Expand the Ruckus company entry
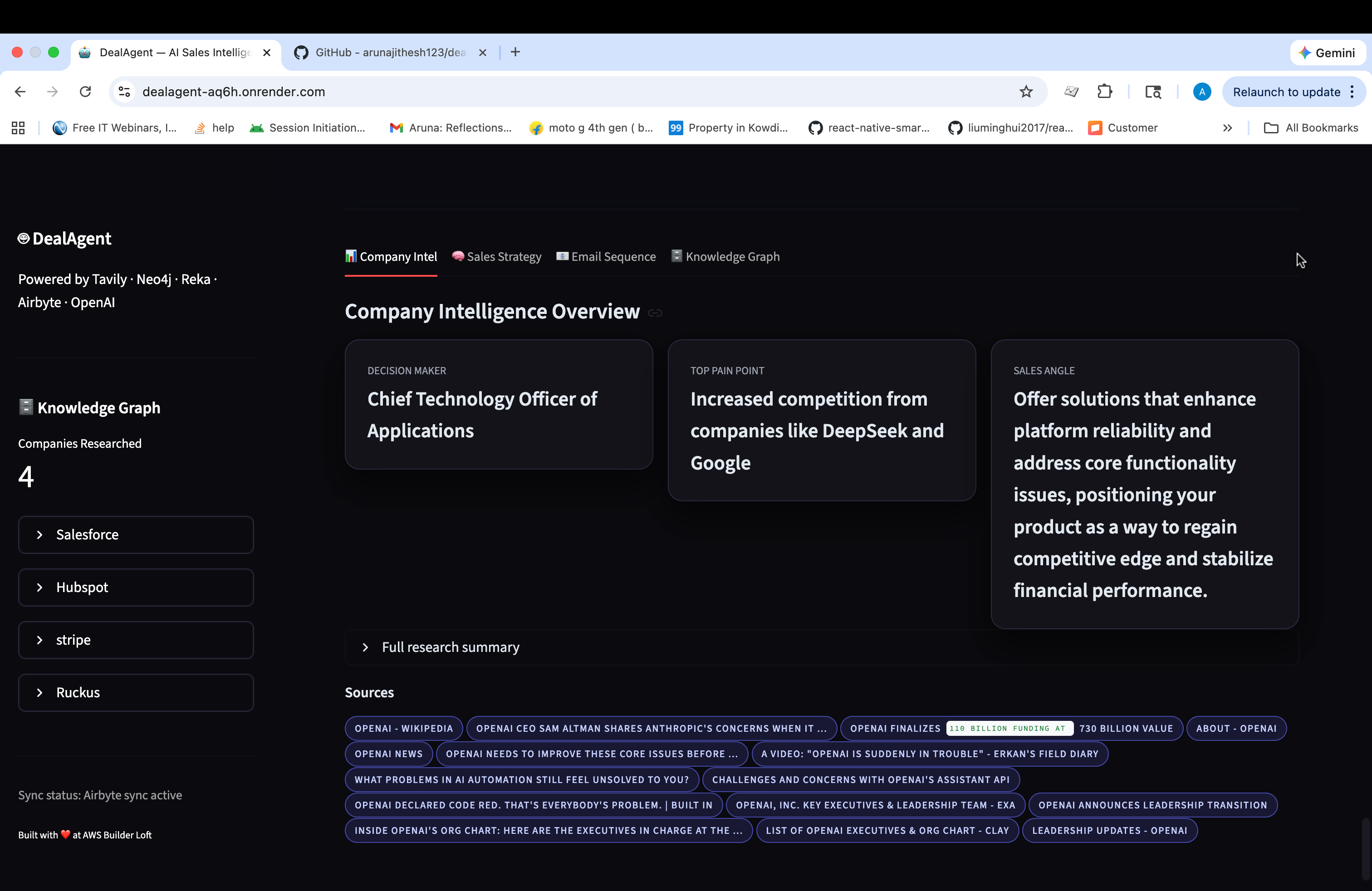1372x891 pixels. [x=136, y=692]
